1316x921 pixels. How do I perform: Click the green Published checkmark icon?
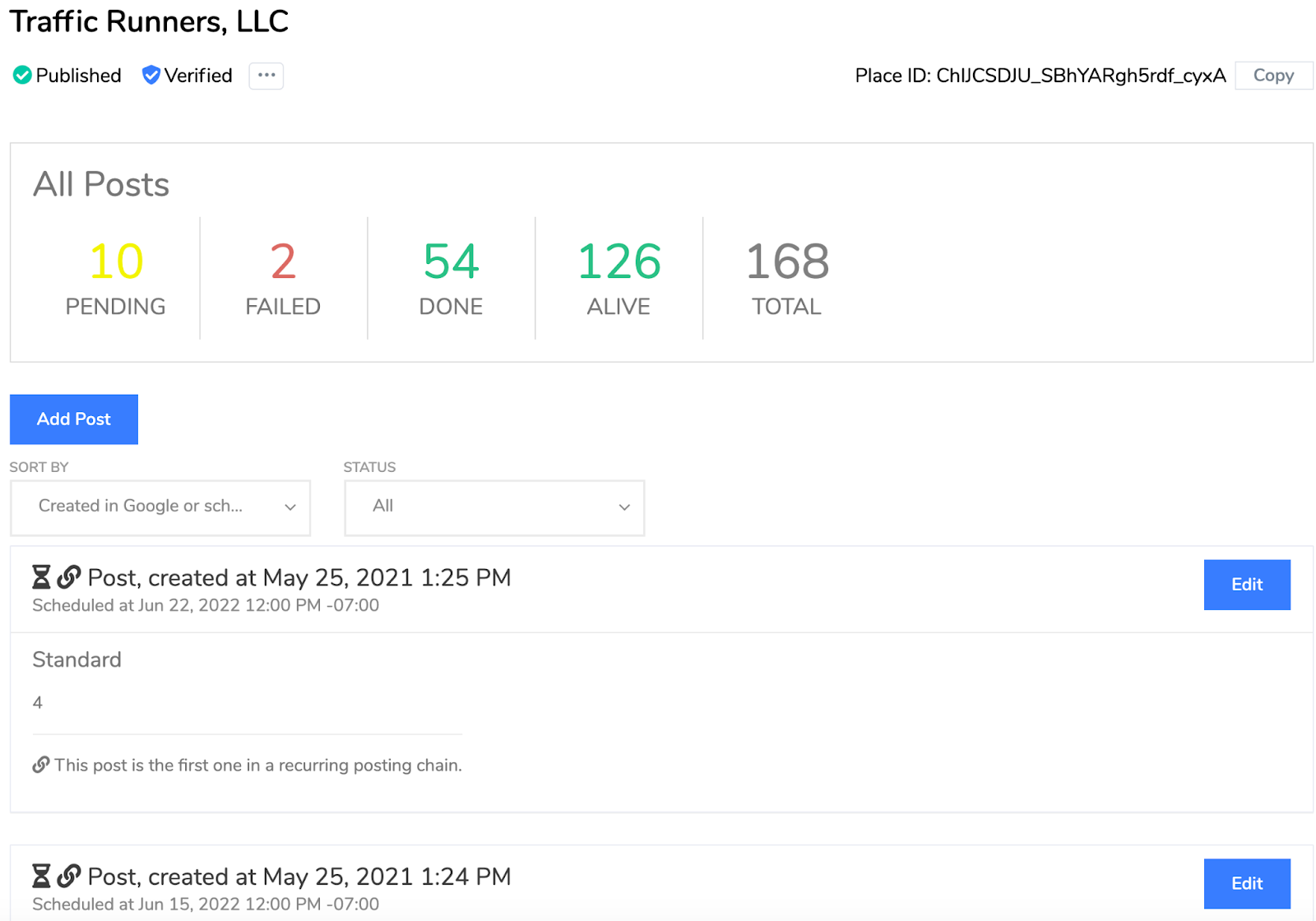click(22, 76)
